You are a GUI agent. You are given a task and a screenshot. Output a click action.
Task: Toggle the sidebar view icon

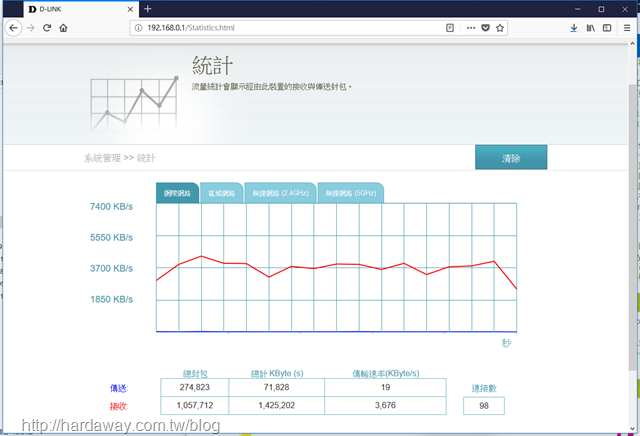tap(607, 27)
